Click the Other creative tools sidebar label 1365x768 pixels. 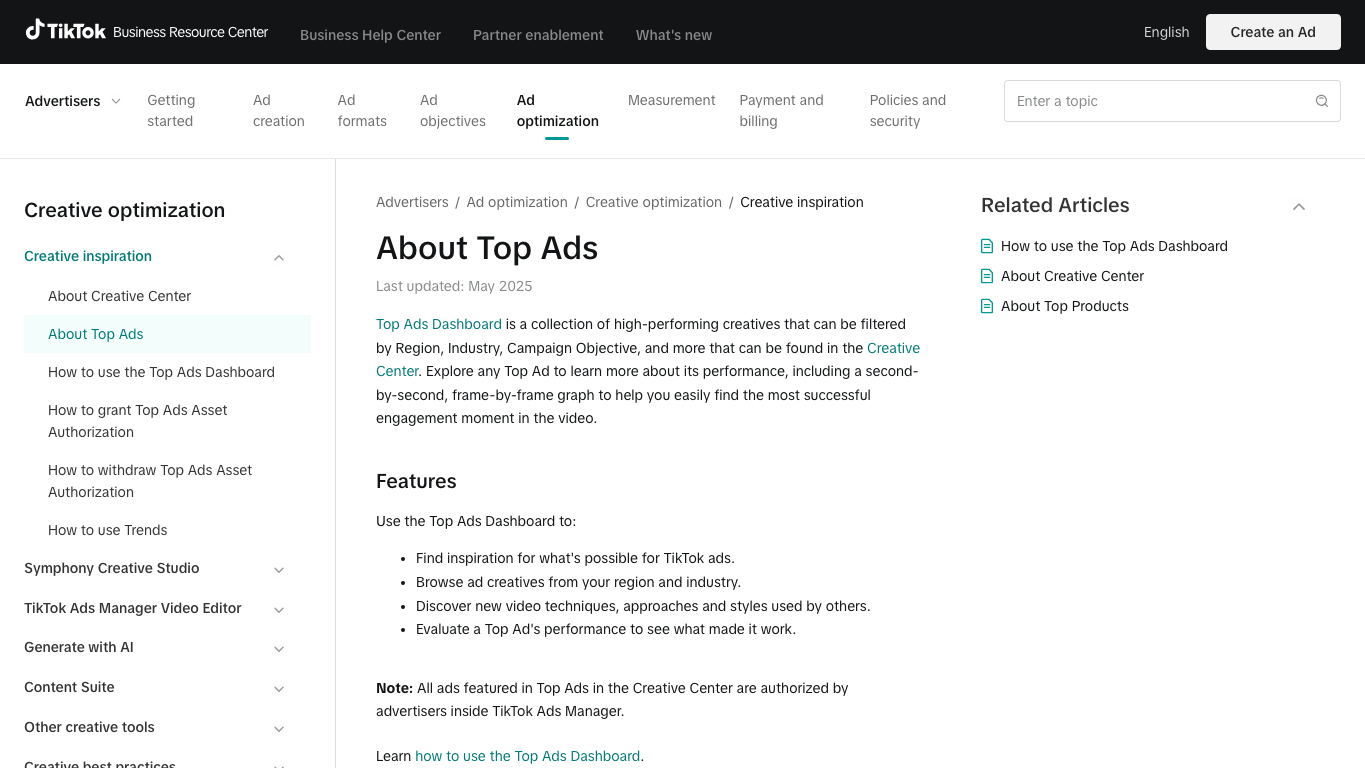click(x=89, y=727)
